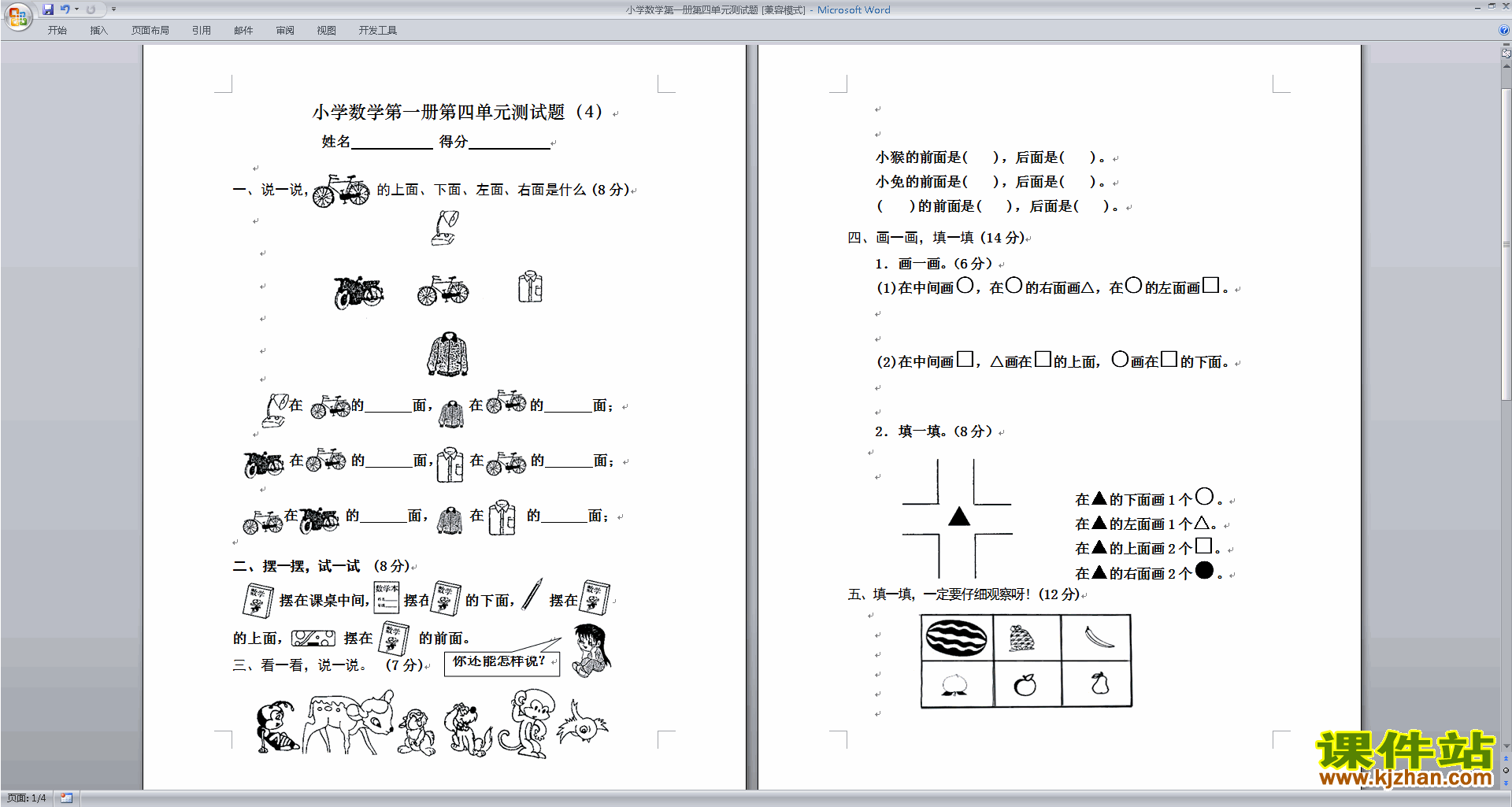Viewport: 1512px width, 807px height.
Task: Click the macro recording icon in status bar
Action: pyautogui.click(x=66, y=798)
